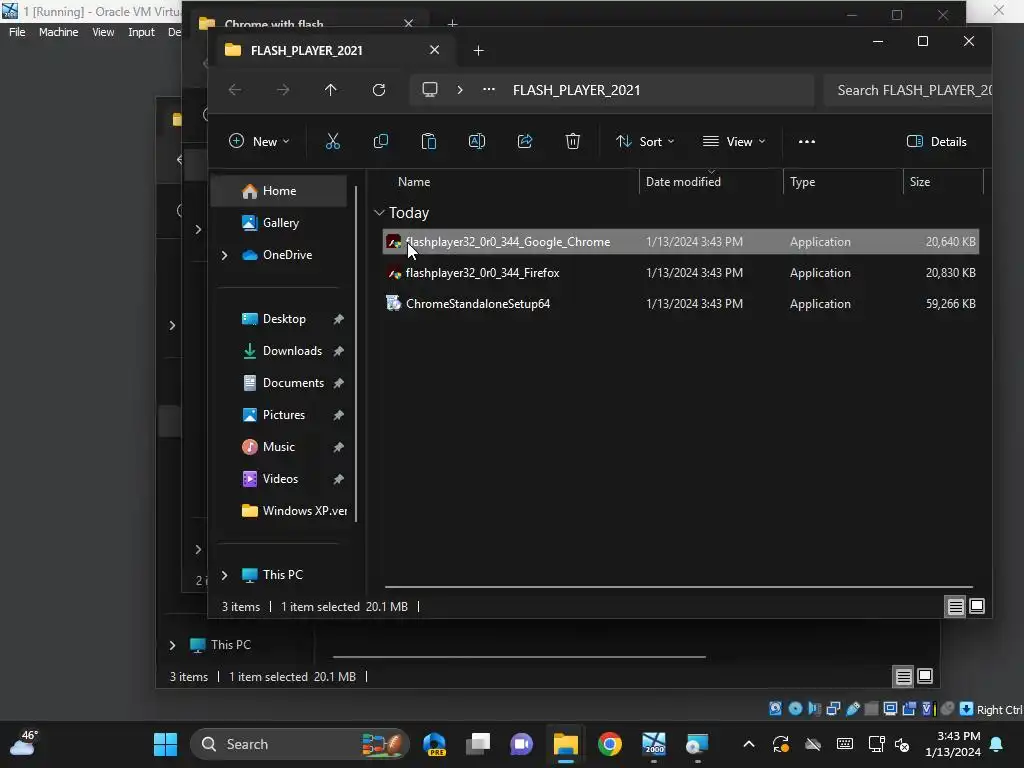Select ChromeStandaloneSetup64 file
The width and height of the screenshot is (1024, 768).
pos(680,304)
